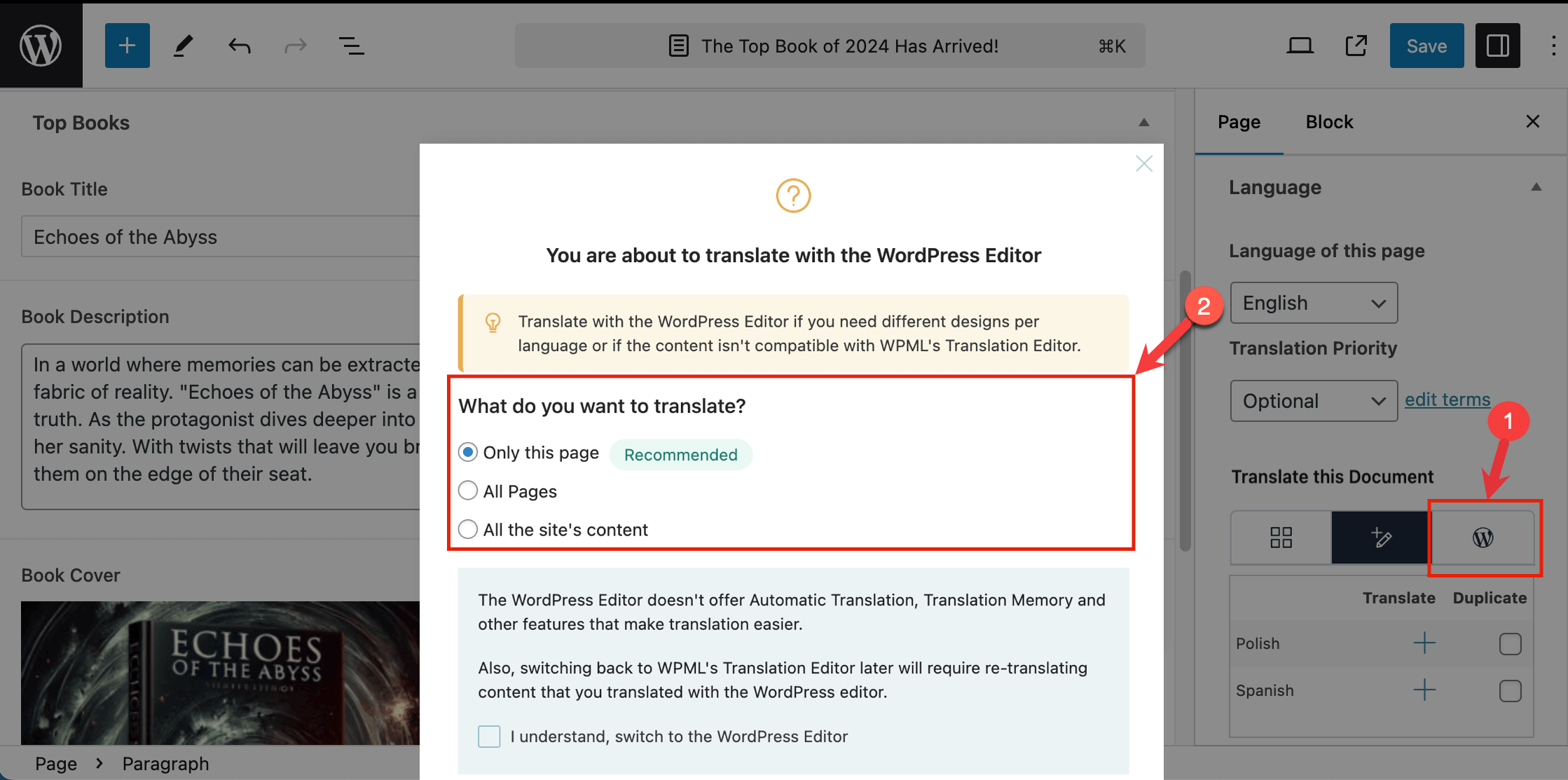Screen dimensions: 1568x780
Task: Check I understand, switch to WordPress Editor
Action: 489,737
